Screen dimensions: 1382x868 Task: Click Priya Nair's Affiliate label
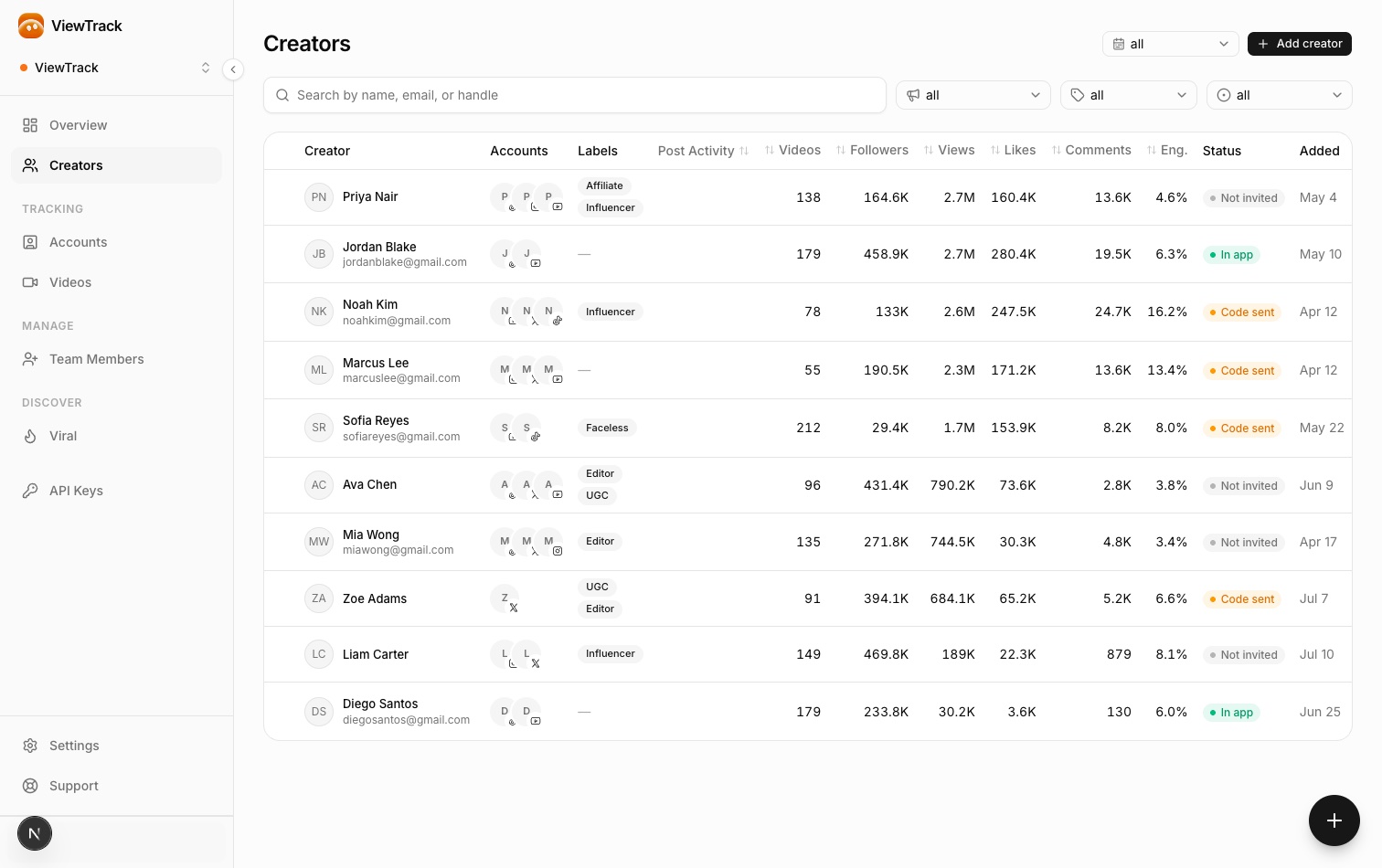[604, 185]
